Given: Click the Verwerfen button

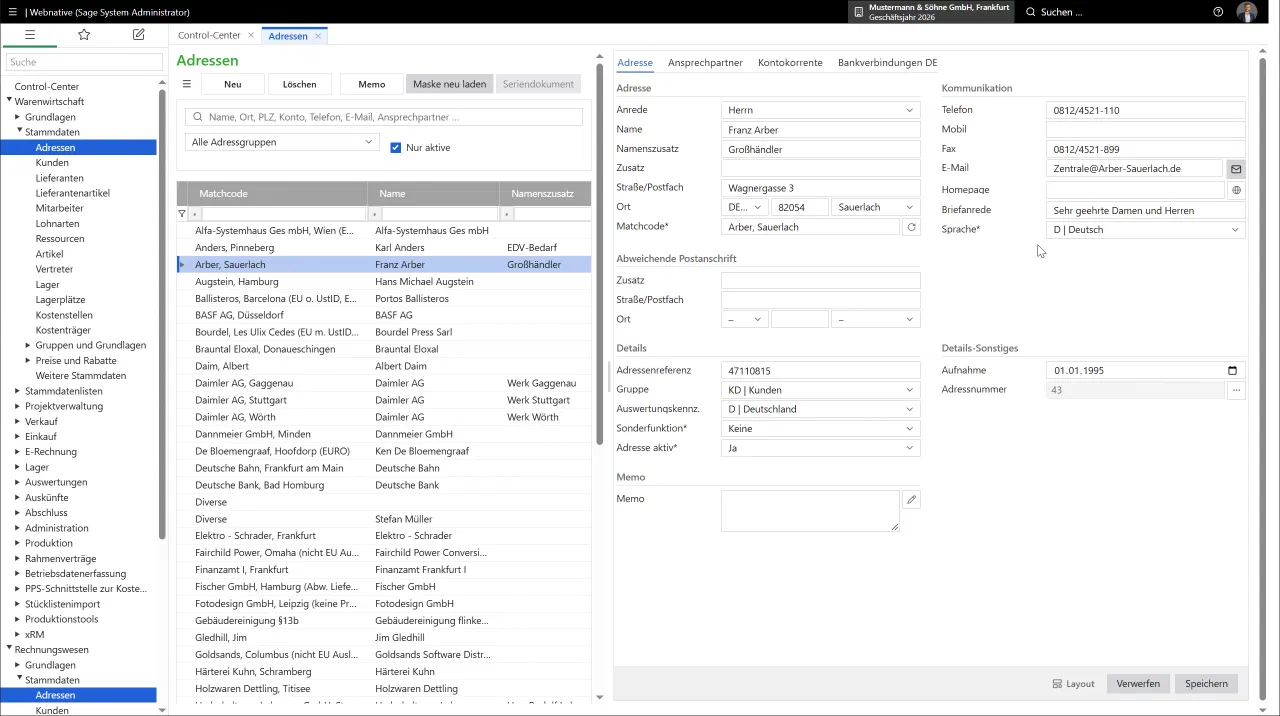Looking at the screenshot, I should 1138,684.
